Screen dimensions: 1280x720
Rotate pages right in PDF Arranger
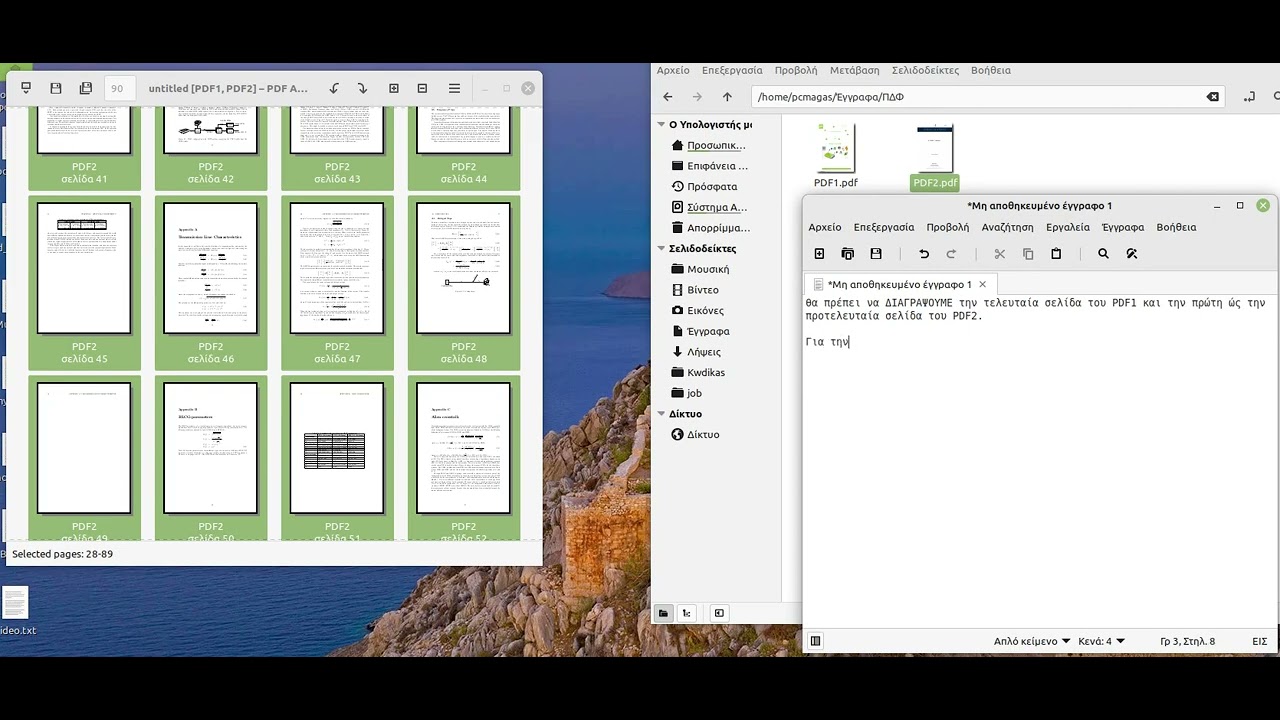(x=362, y=88)
